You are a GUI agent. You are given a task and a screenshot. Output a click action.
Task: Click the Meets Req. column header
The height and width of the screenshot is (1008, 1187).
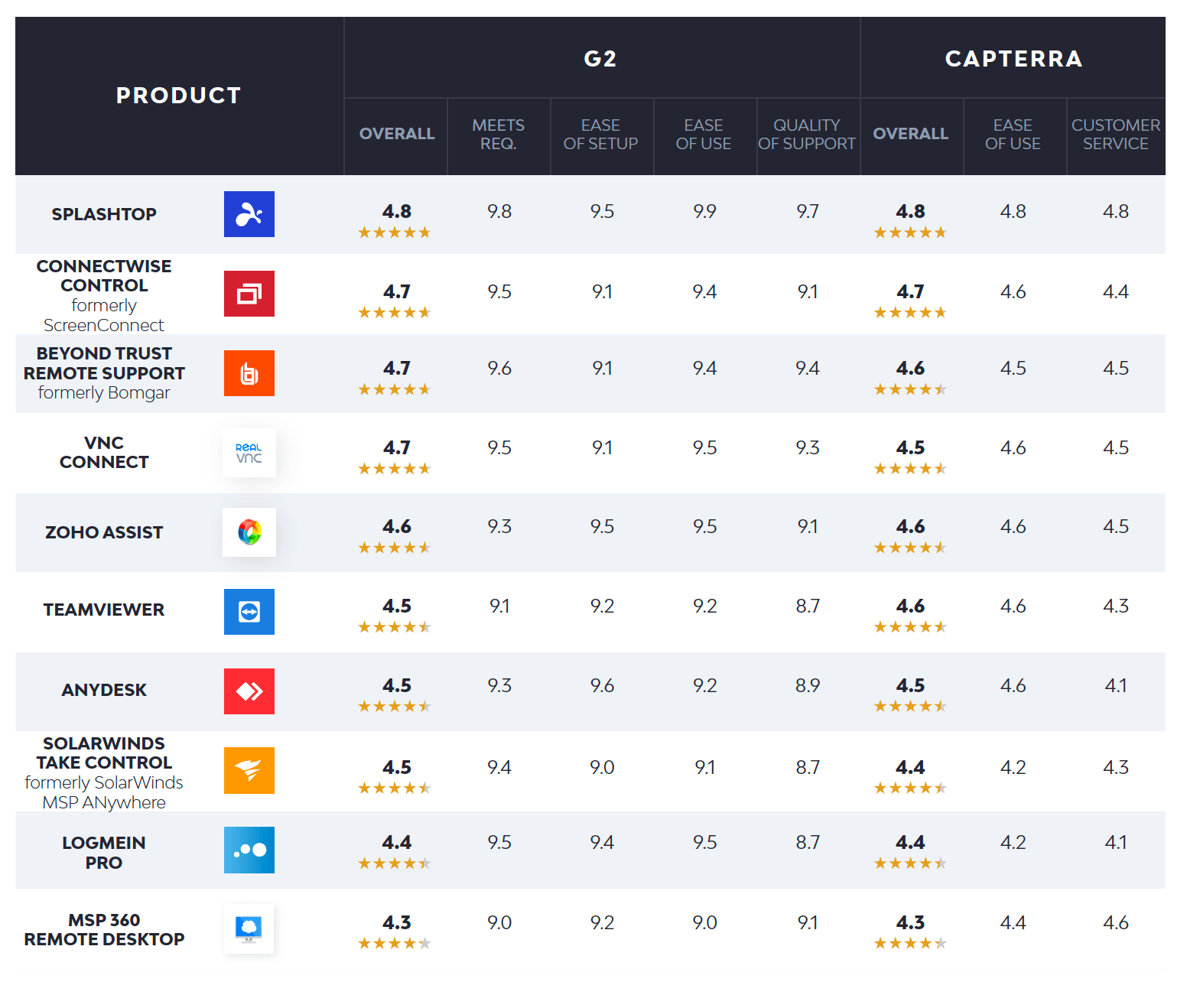(x=499, y=135)
